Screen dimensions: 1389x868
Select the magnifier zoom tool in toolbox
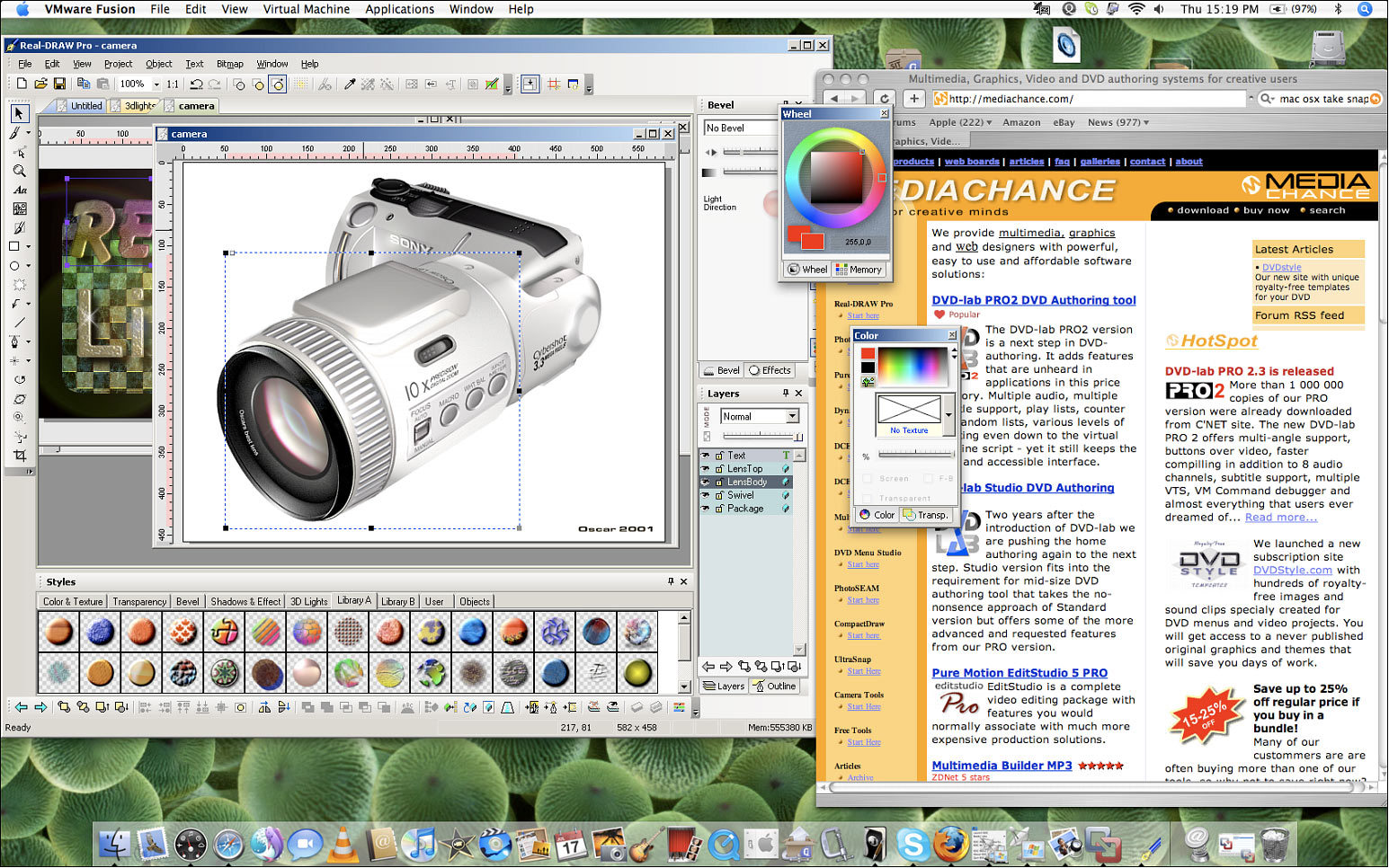click(19, 171)
